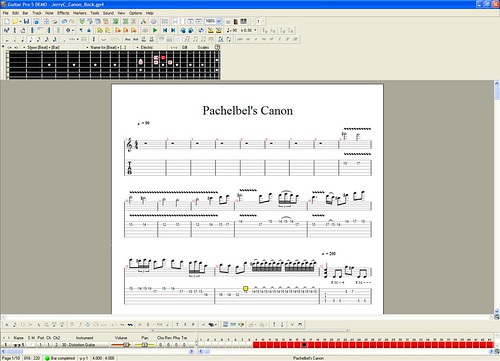Click the track Volume slider
The height and width of the screenshot is (361, 500).
[121, 345]
